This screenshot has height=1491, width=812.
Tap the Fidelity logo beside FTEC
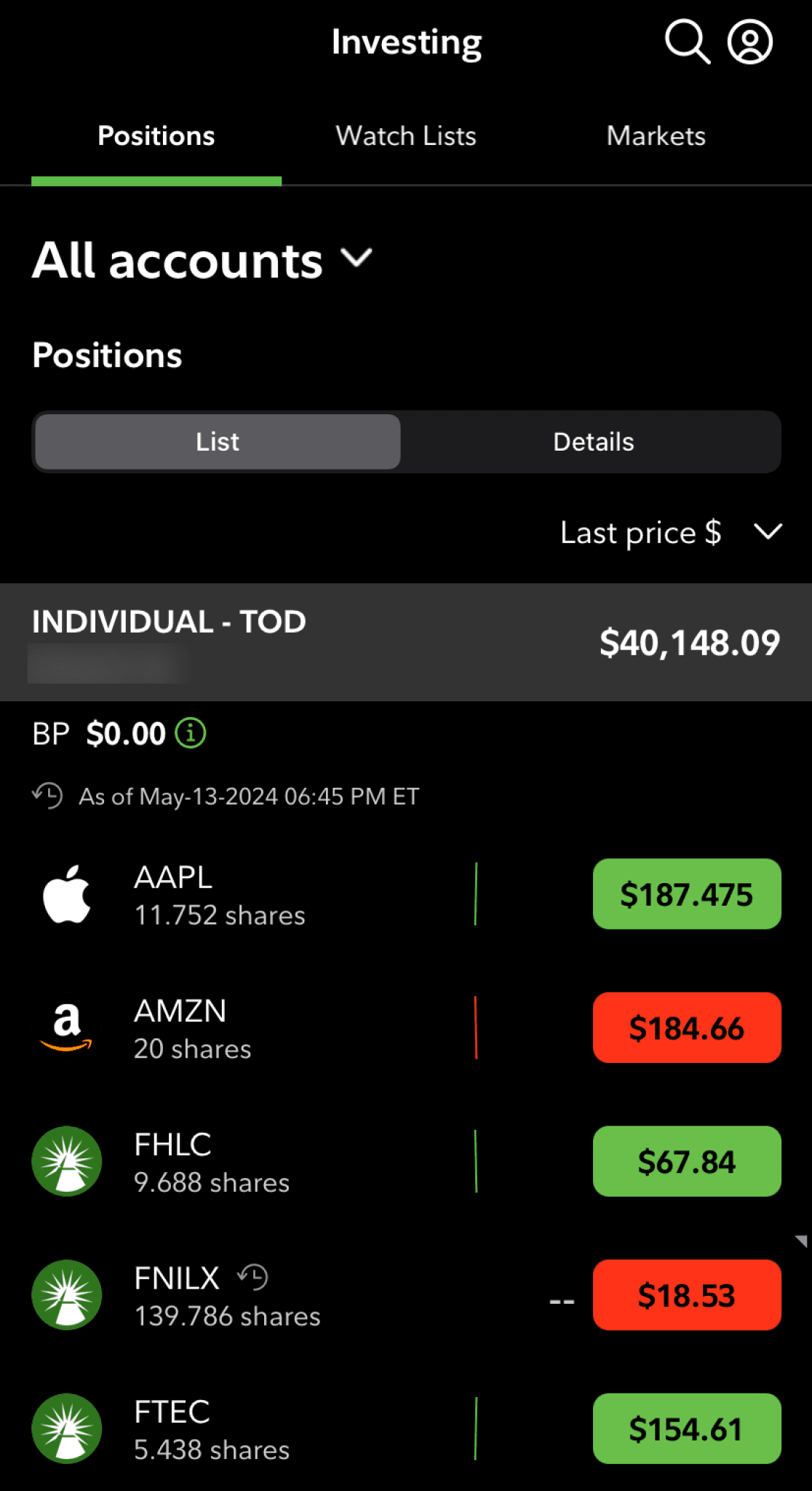pyautogui.click(x=67, y=1428)
